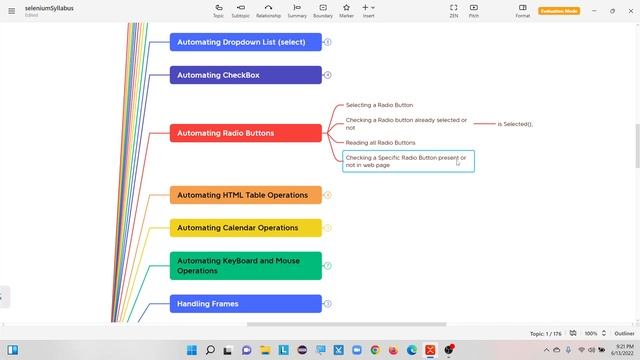Click the map overview icon in status bar
640x360 pixels.
coord(573,333)
